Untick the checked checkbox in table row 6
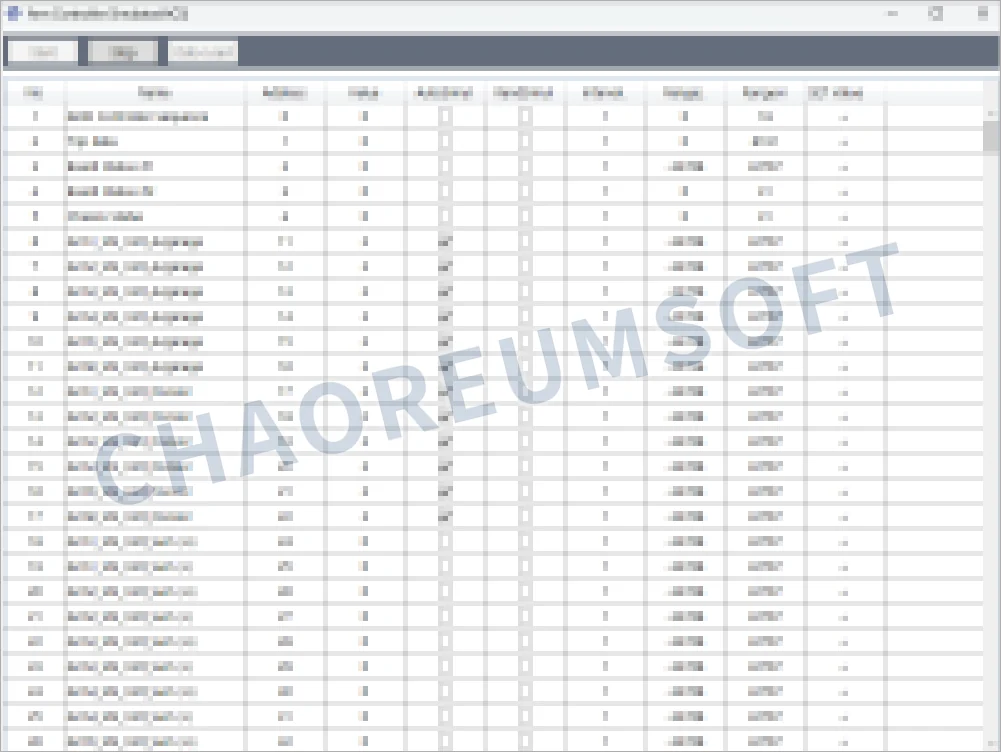Image resolution: width=1001 pixels, height=752 pixels. [x=446, y=241]
